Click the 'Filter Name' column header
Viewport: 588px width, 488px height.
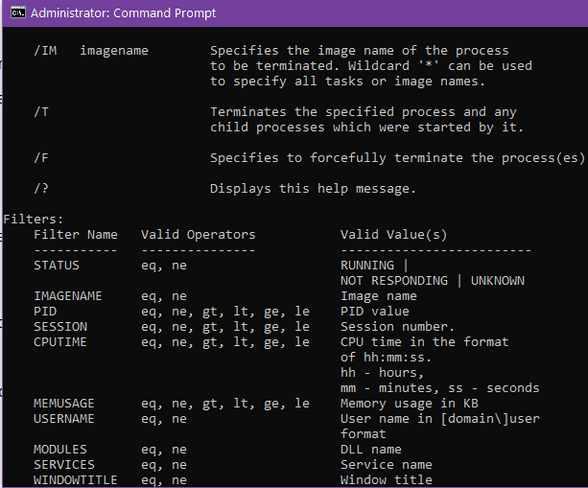pyautogui.click(x=75, y=234)
